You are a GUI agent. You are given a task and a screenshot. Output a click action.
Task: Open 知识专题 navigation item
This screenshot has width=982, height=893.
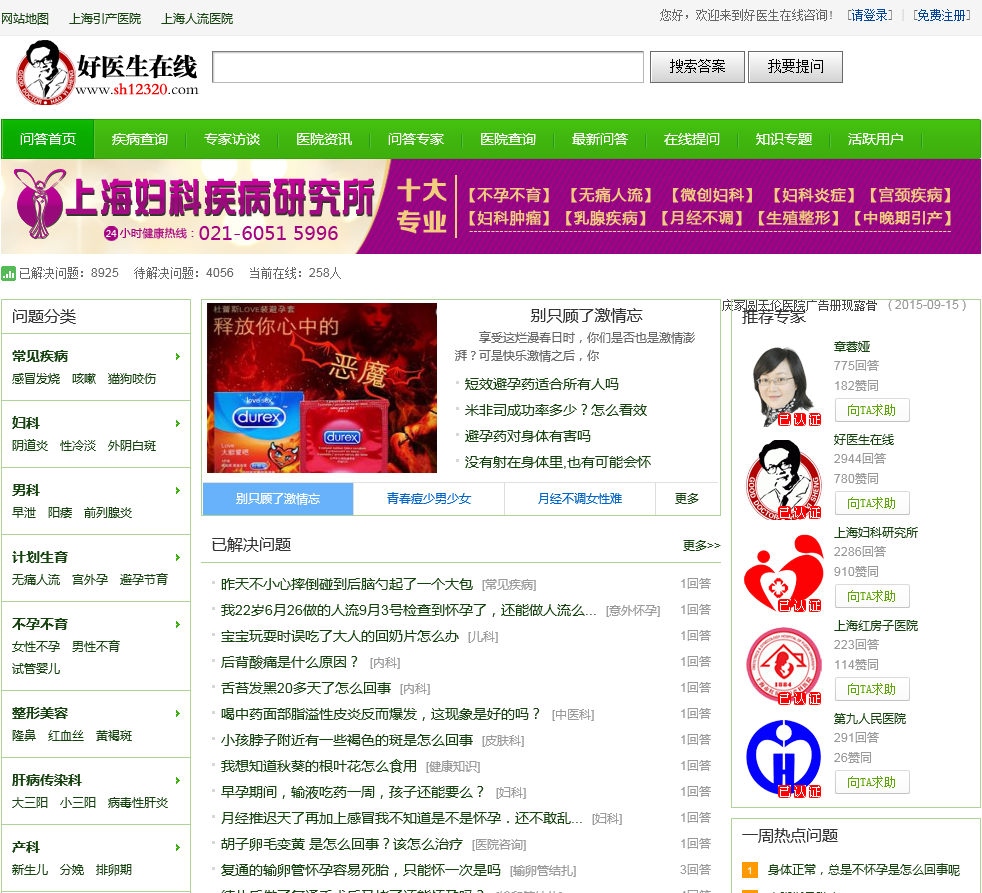pyautogui.click(x=784, y=139)
